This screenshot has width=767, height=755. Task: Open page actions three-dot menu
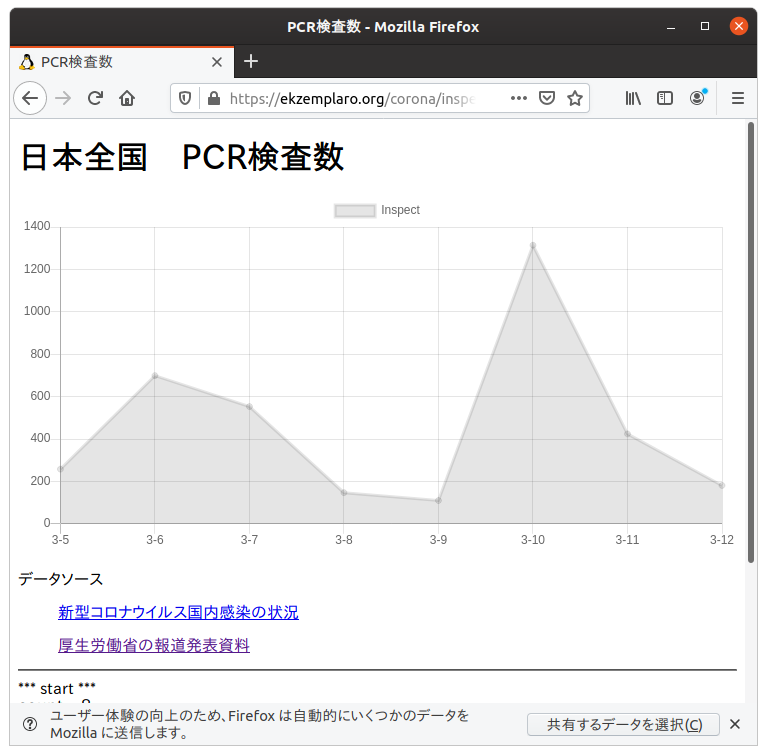[519, 98]
